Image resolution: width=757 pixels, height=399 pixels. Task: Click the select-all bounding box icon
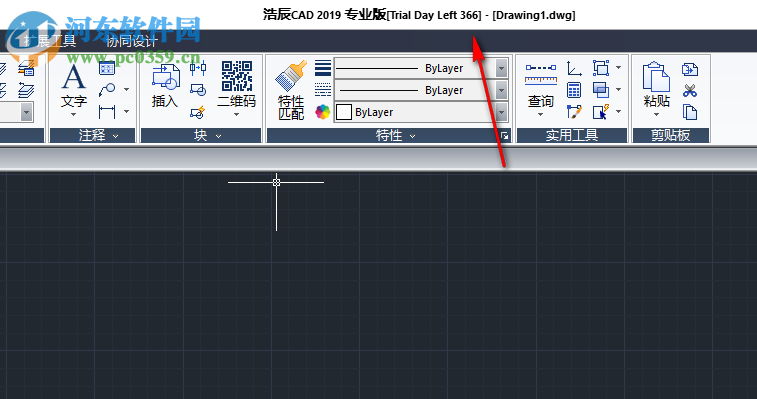click(601, 68)
